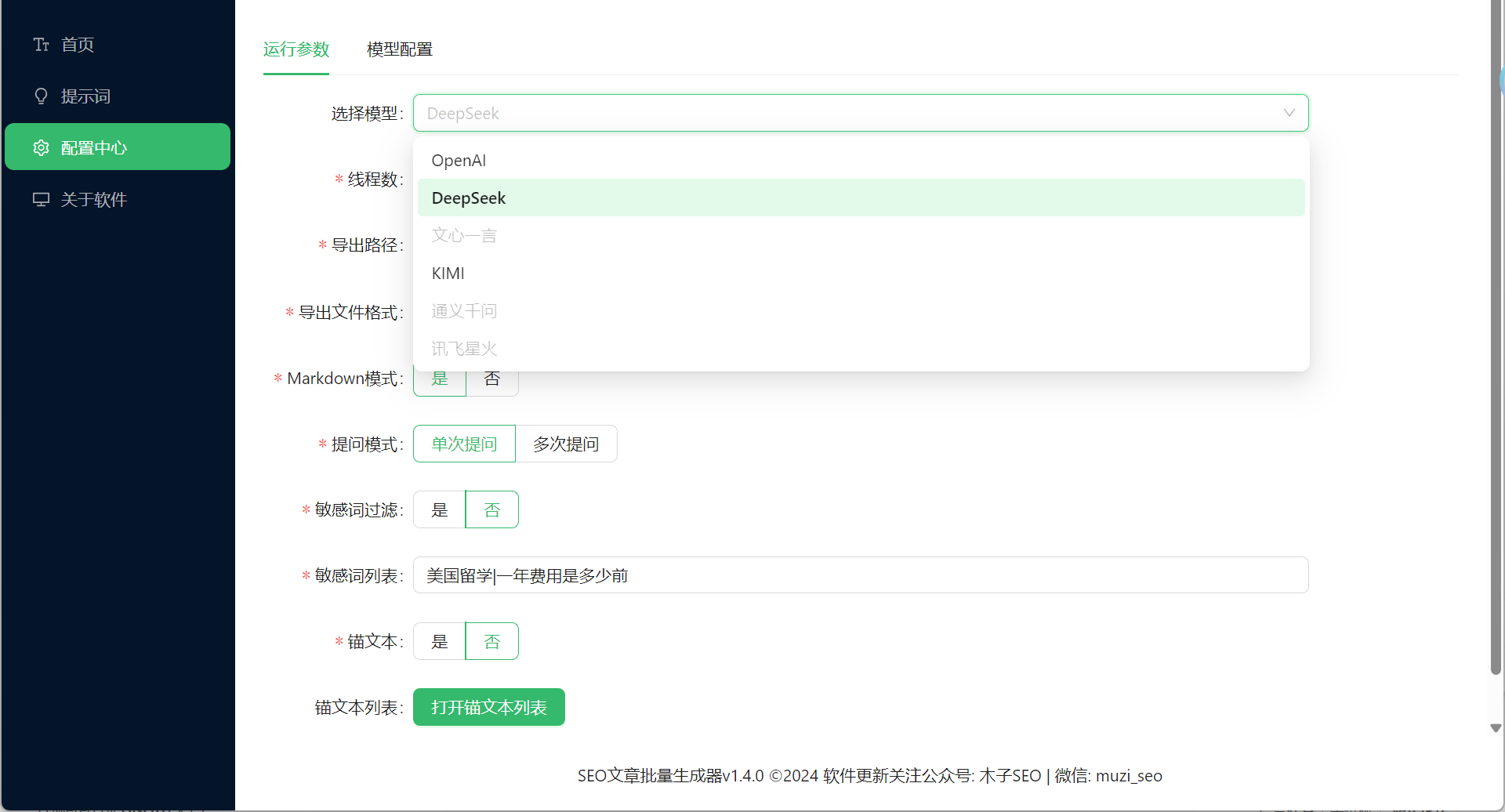
Task: Choose KIMI from the model list
Action: coord(861,274)
